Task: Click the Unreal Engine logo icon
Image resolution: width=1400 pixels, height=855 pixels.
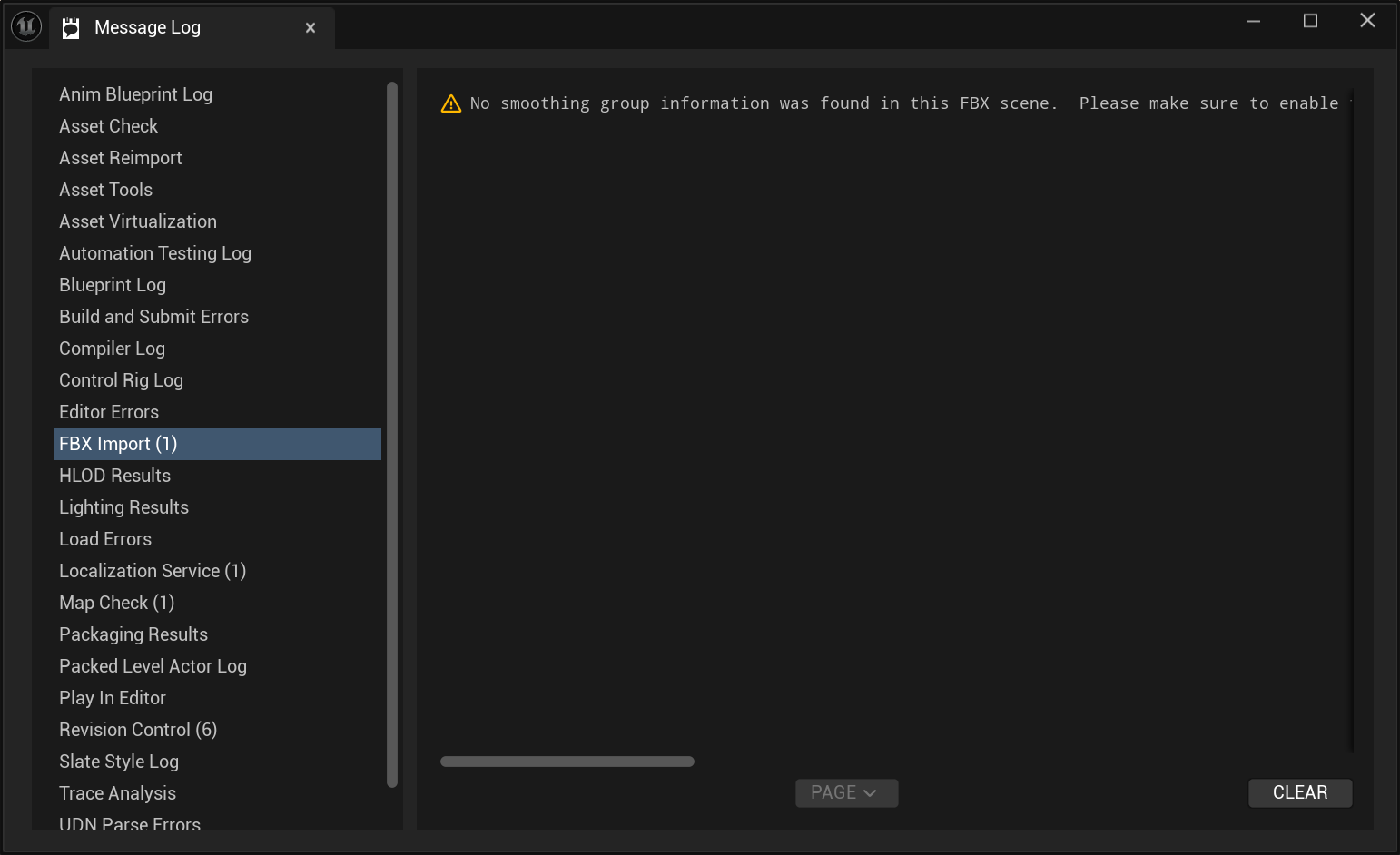Action: click(x=26, y=26)
